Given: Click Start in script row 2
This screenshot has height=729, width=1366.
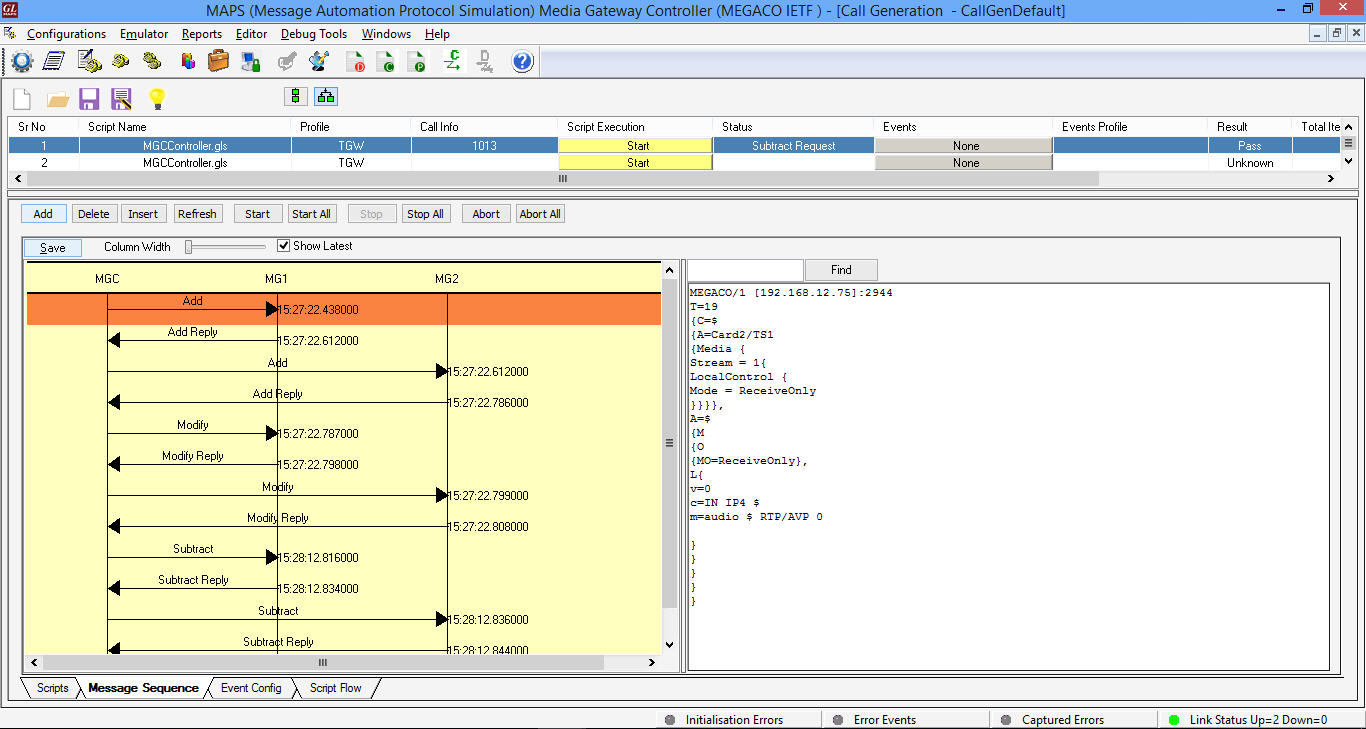Looking at the screenshot, I should coord(635,163).
